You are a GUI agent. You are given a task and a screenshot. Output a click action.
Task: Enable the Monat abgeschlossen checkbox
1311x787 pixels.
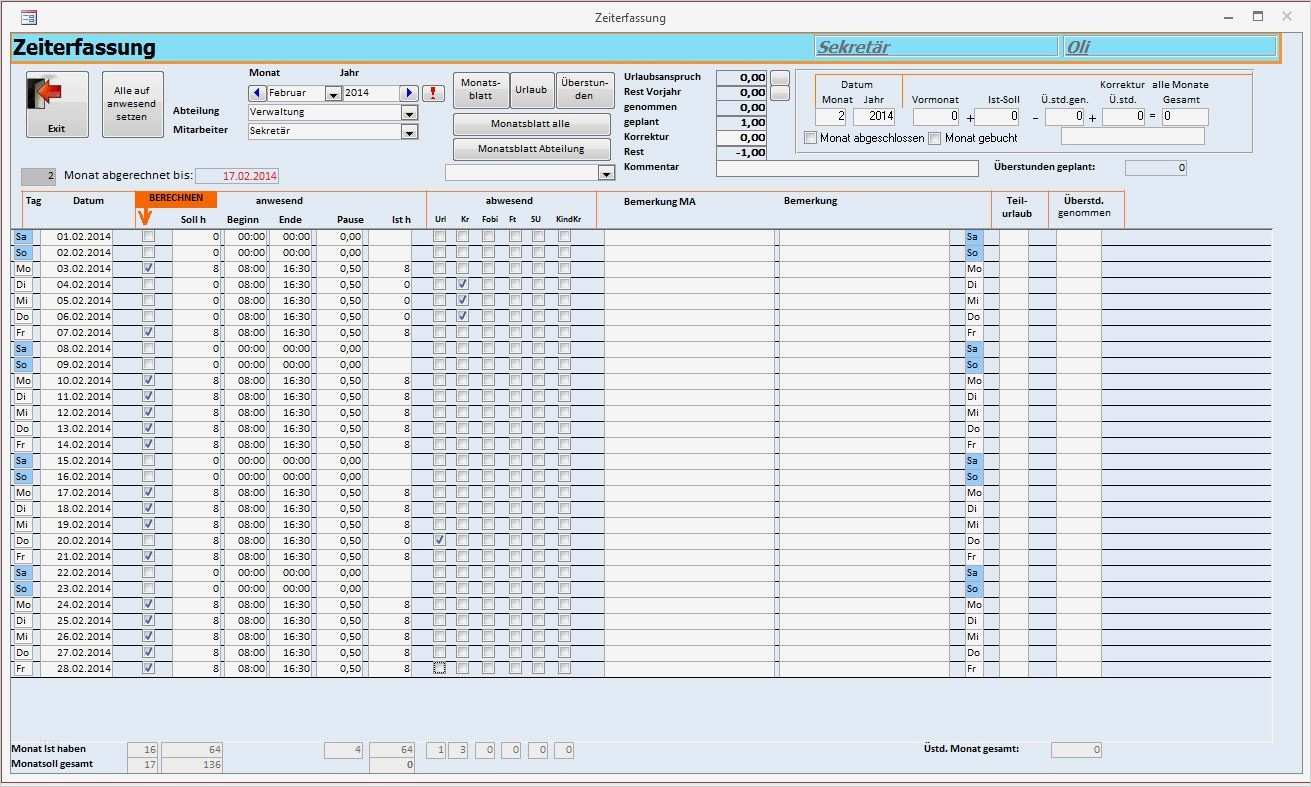click(810, 137)
